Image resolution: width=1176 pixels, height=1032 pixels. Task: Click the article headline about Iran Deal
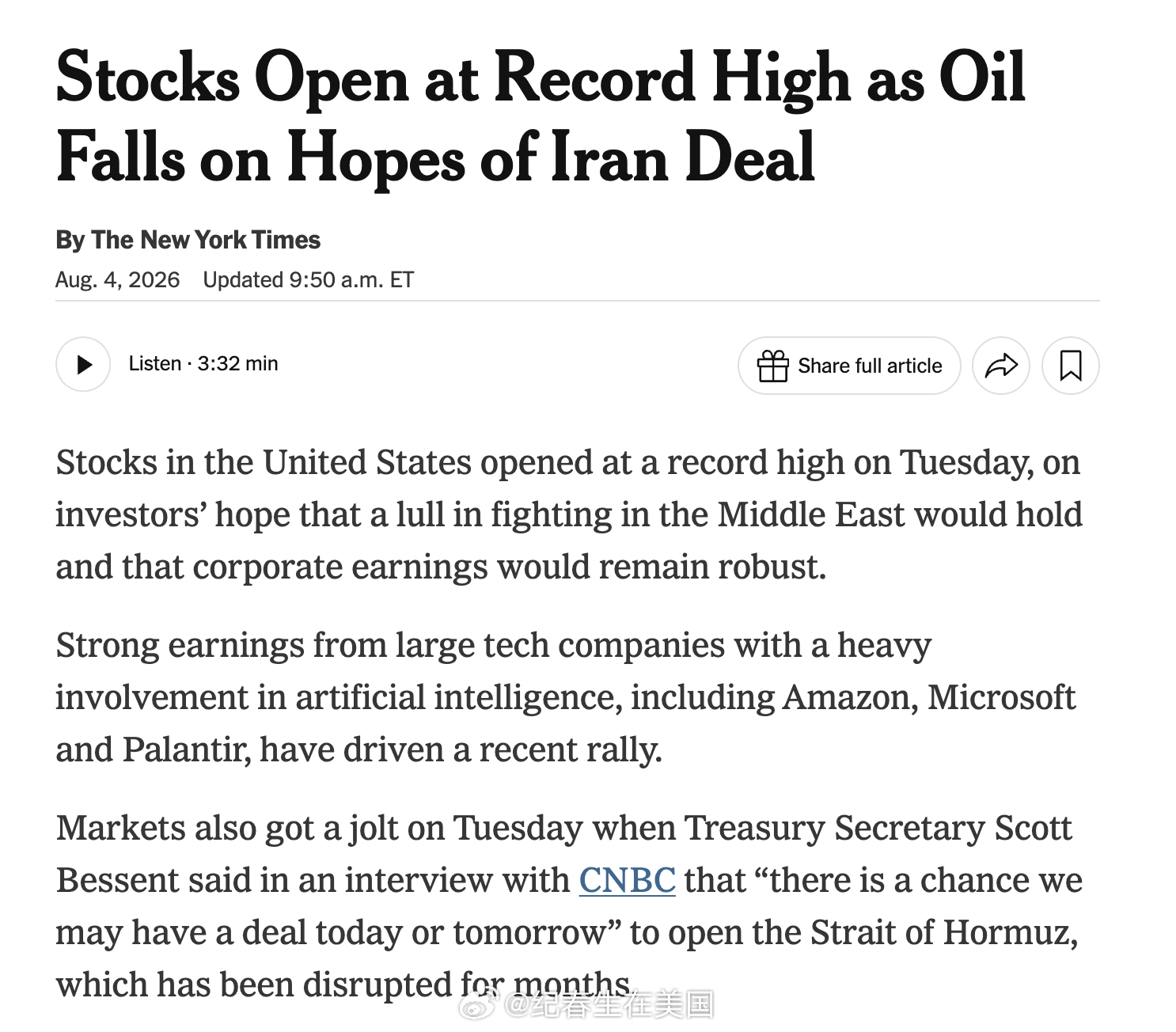coord(541,116)
